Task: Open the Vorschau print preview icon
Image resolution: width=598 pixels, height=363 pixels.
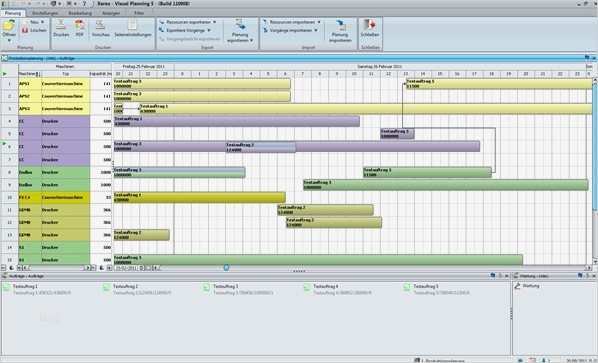Action: 100,25
